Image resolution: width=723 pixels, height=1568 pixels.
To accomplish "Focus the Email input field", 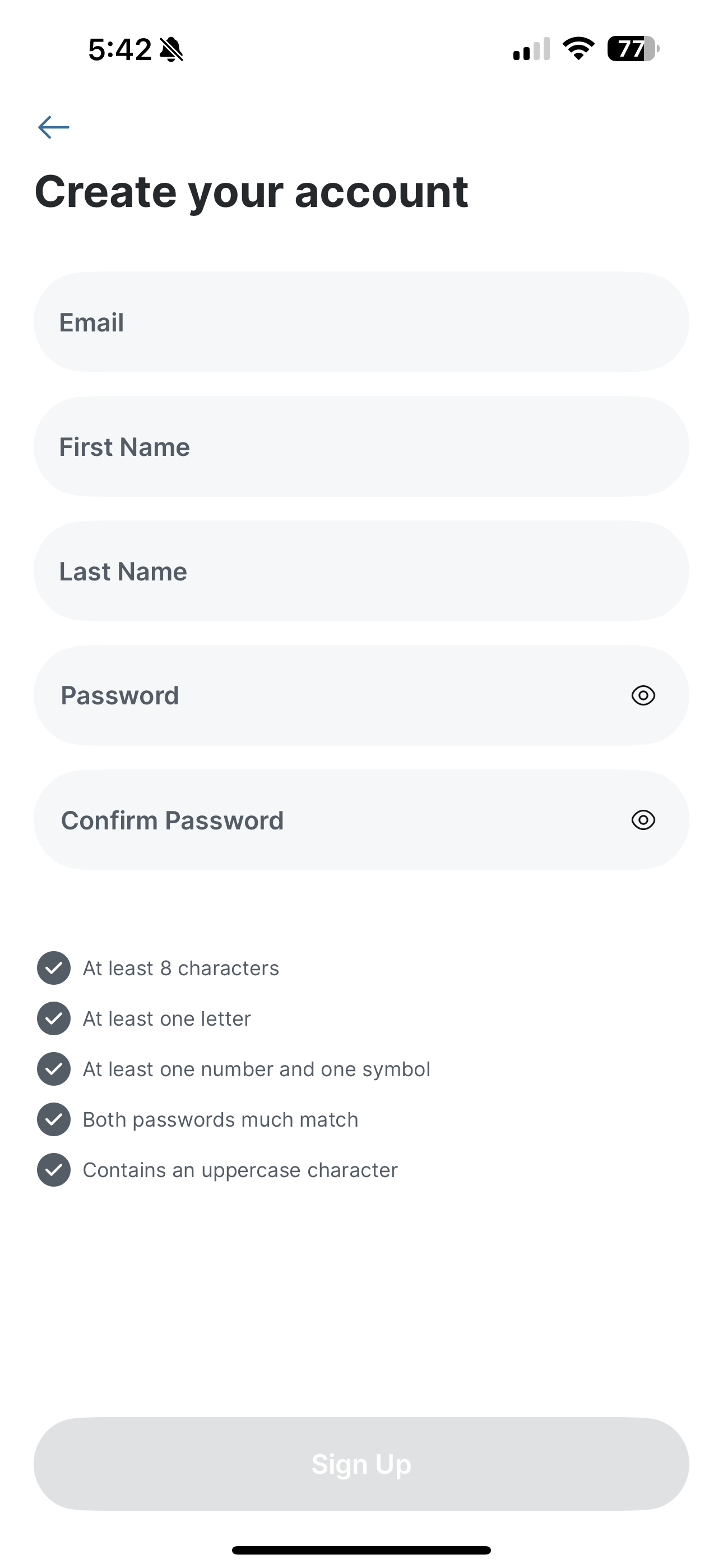I will click(x=360, y=322).
